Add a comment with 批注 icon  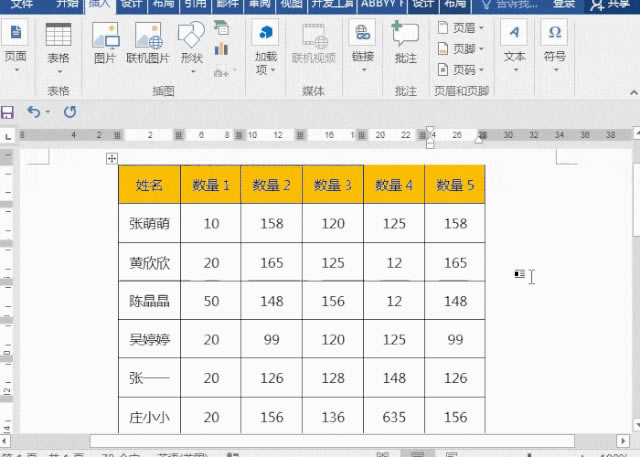[405, 33]
